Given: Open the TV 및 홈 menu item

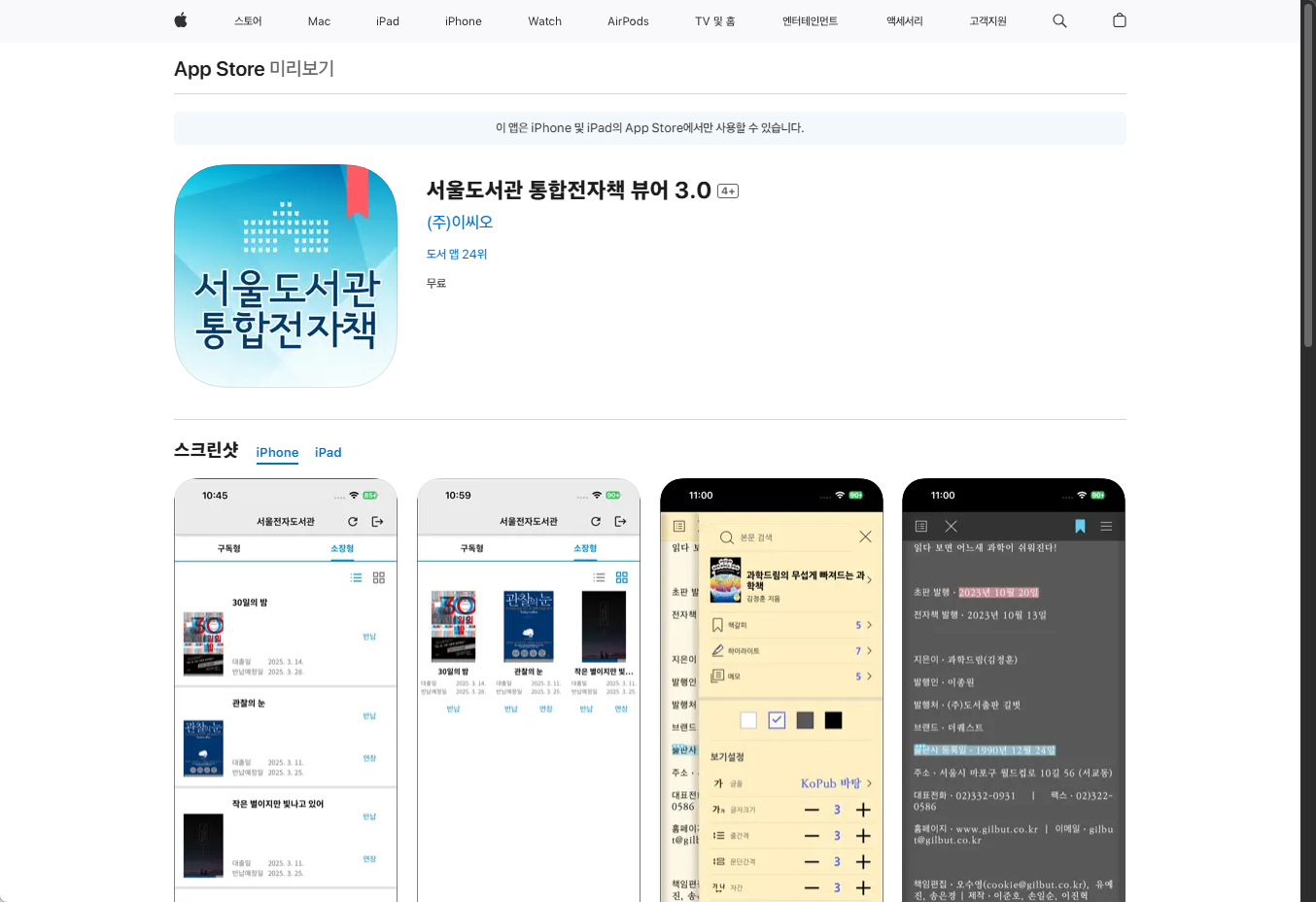Looking at the screenshot, I should click(x=715, y=20).
